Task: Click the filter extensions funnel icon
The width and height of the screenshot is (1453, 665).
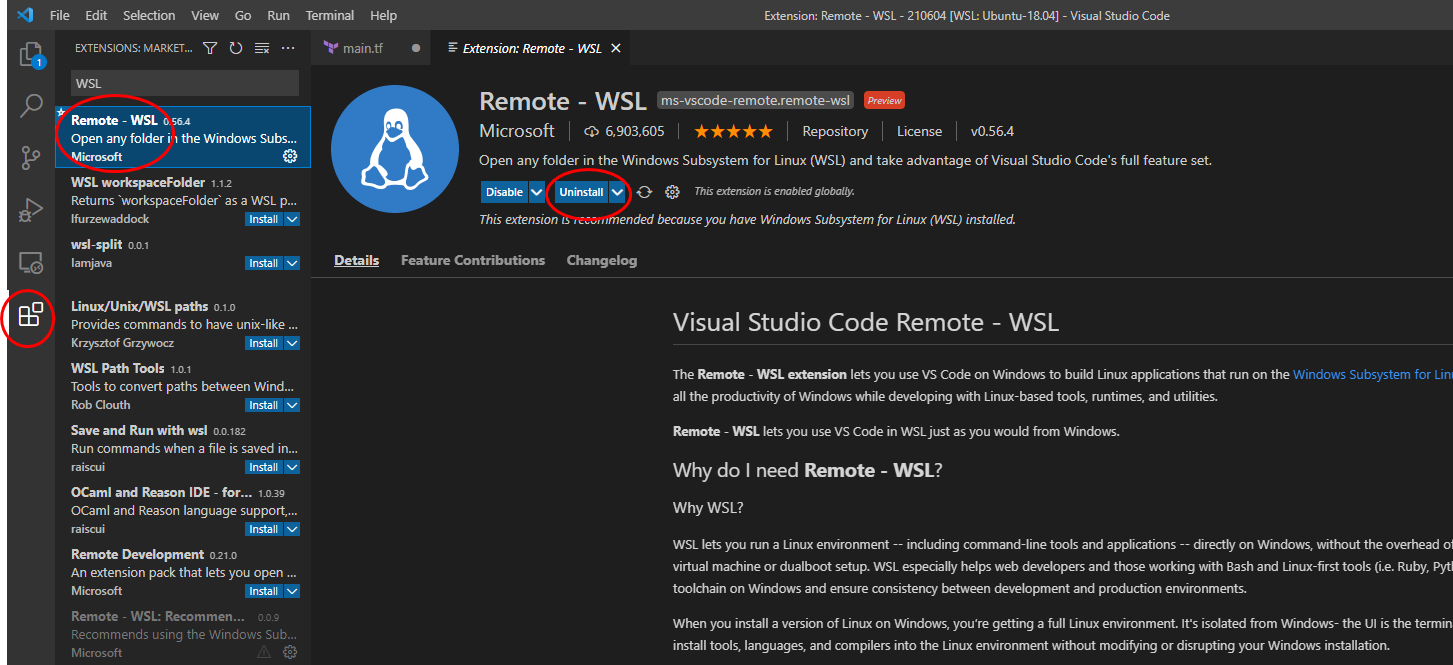Action: tap(210, 48)
